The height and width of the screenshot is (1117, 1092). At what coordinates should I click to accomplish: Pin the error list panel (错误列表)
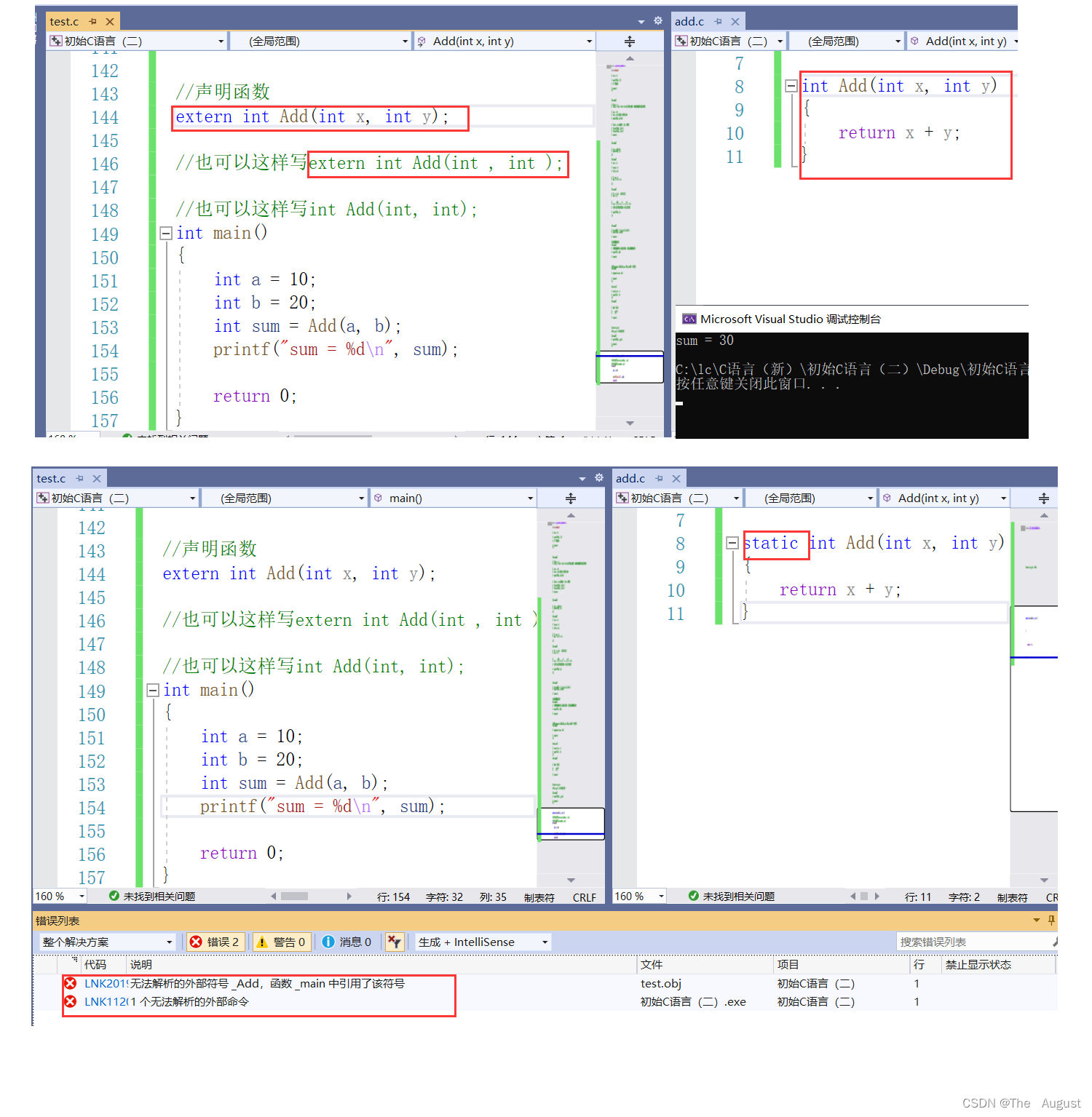[1051, 921]
